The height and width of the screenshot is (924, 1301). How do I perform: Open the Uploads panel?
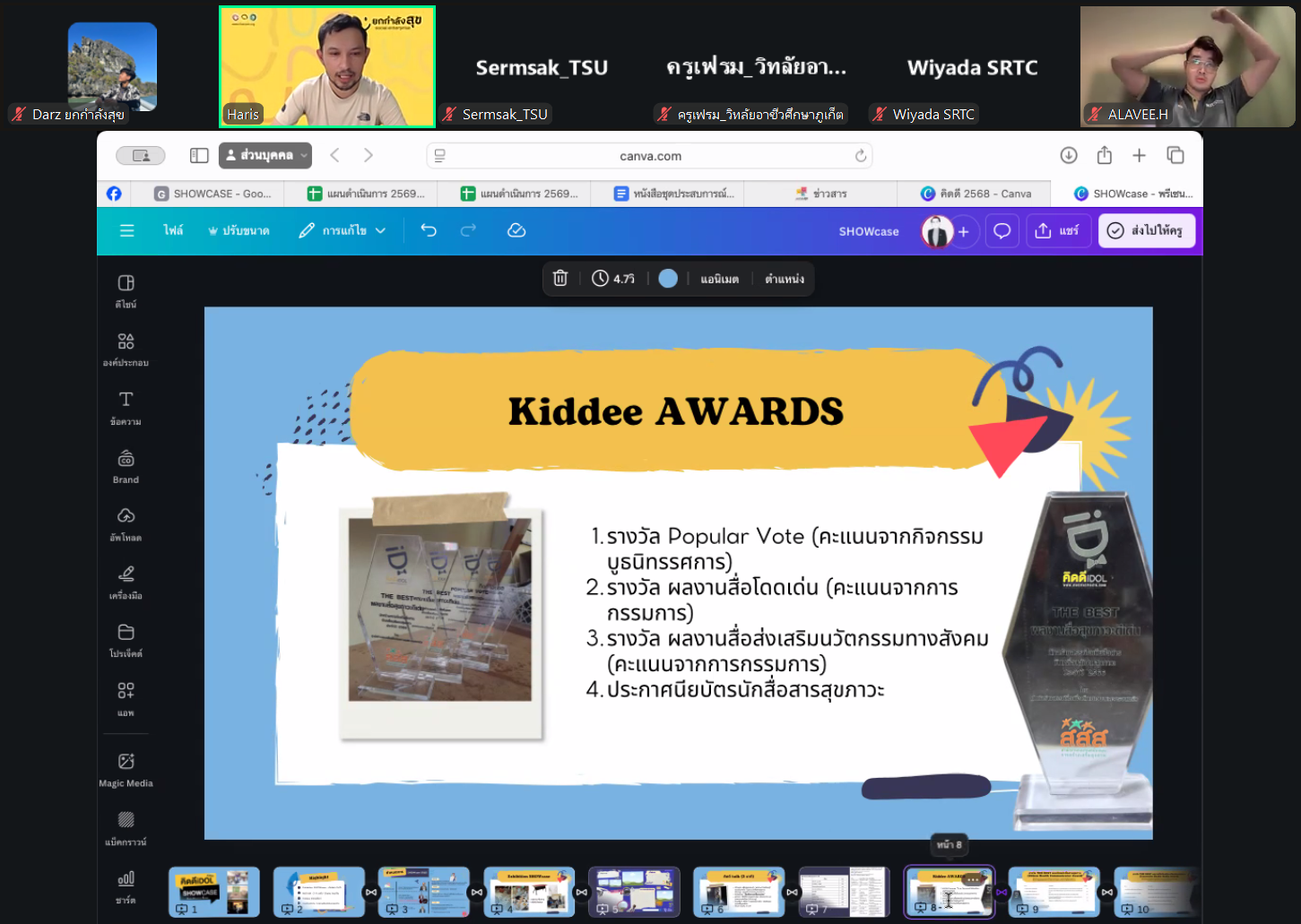pyautogui.click(x=126, y=523)
